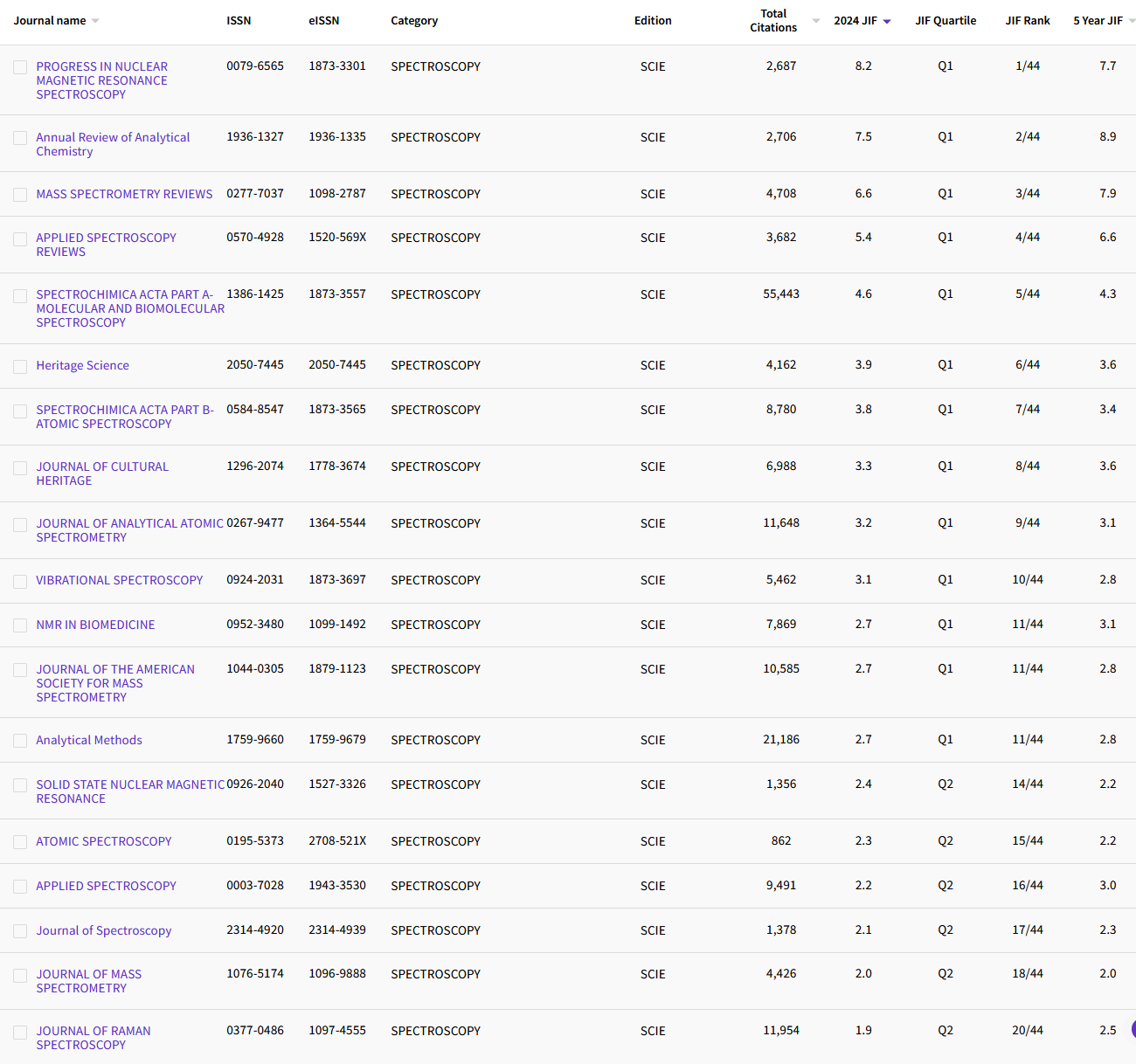
Task: Open PROGRESS IN NUCLEAR MAGNETIC RESONANCE SPECTROSCOPY
Action: tap(101, 80)
